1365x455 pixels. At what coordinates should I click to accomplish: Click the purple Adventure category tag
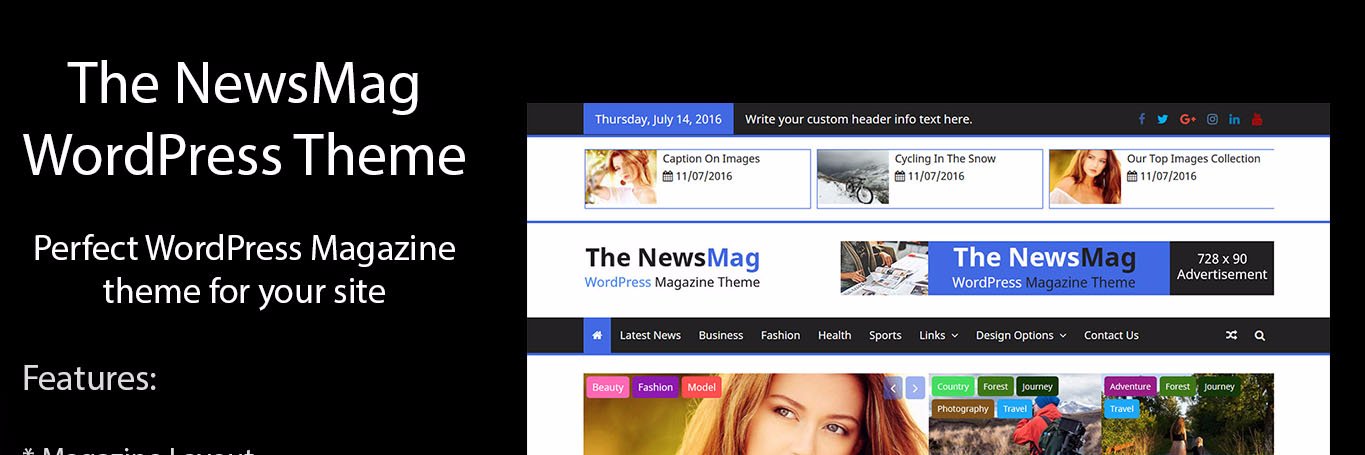click(x=1130, y=386)
